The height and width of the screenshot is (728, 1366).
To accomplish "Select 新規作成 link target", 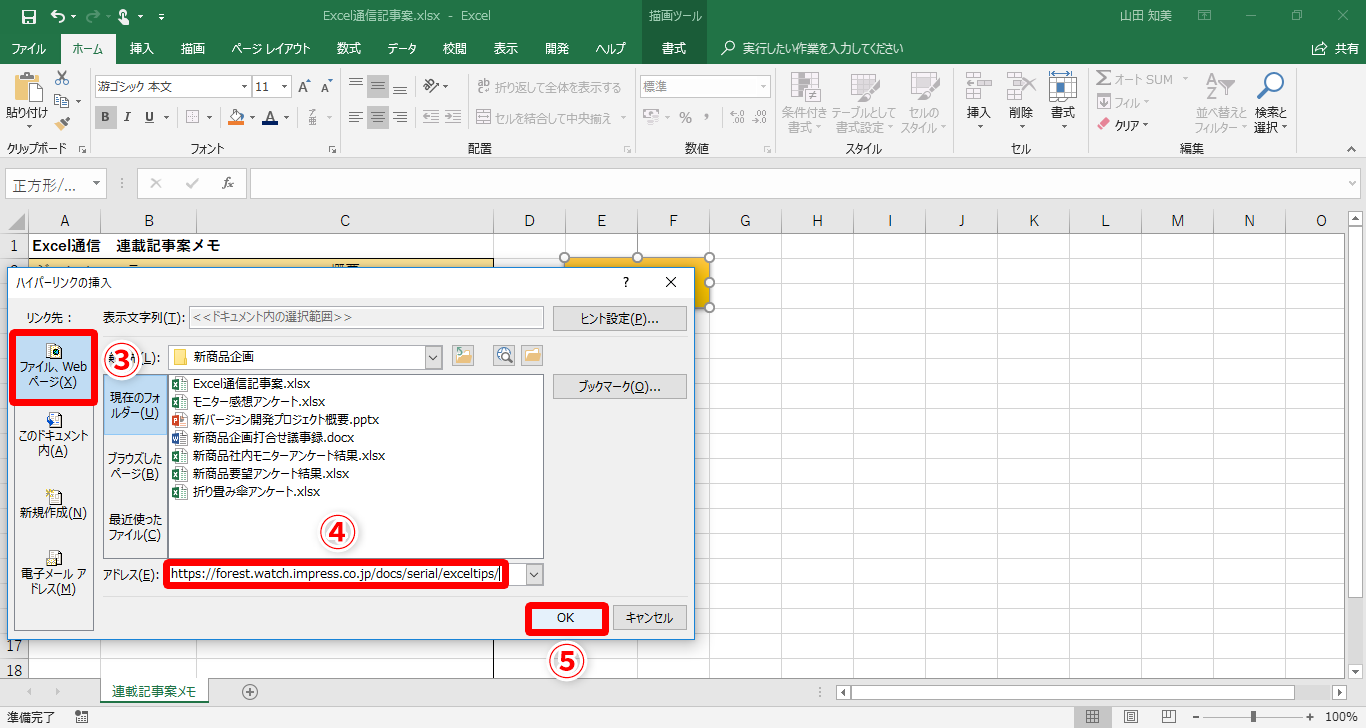I will tap(54, 503).
